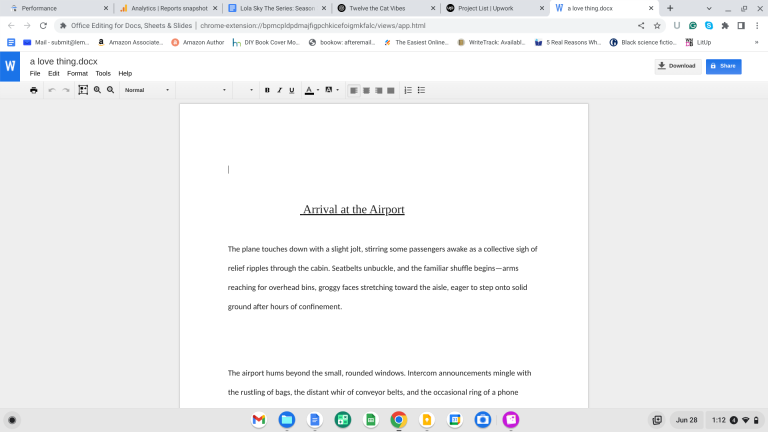Viewport: 768px width, 432px height.
Task: Open Gmail from the shelf
Action: 259,420
